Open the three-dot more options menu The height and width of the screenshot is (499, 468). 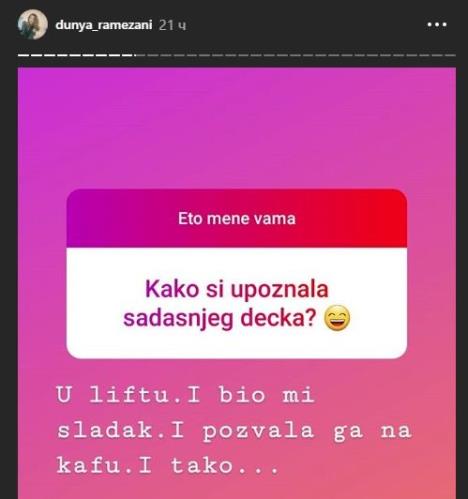tap(437, 24)
